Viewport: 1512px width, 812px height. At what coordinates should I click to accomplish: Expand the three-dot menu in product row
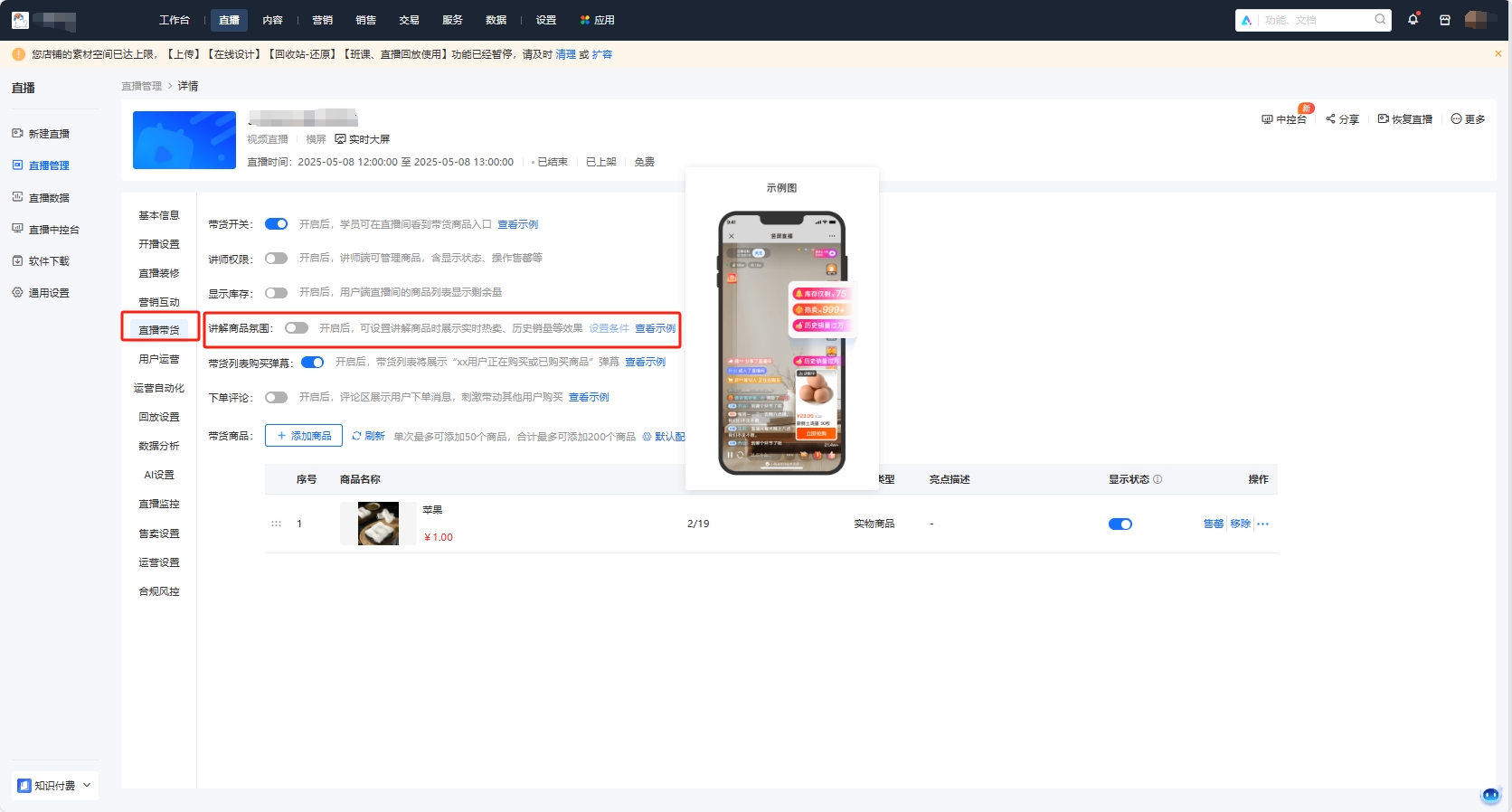point(1263,524)
